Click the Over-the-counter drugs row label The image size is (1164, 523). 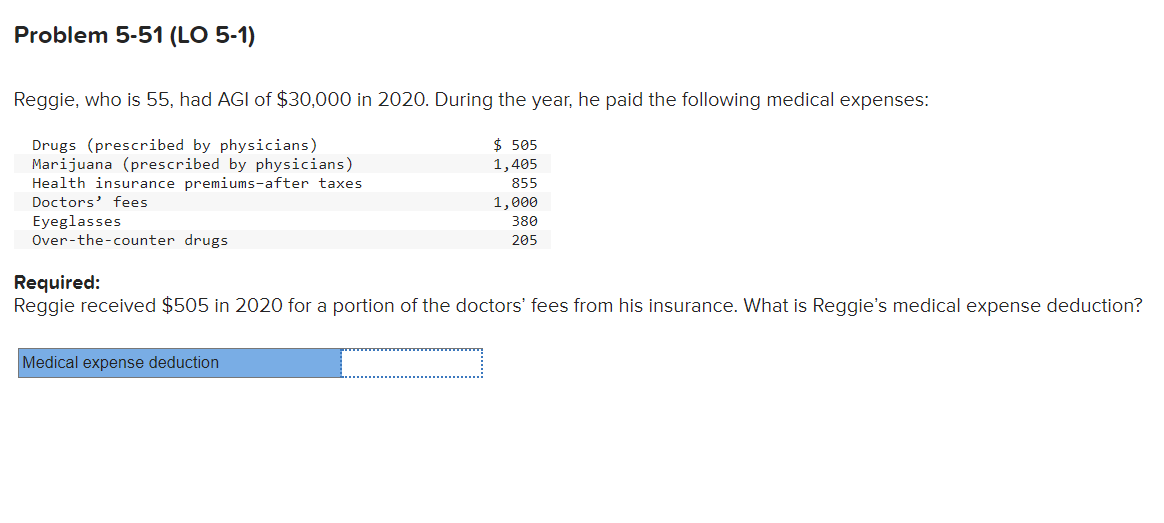pyautogui.click(x=130, y=240)
